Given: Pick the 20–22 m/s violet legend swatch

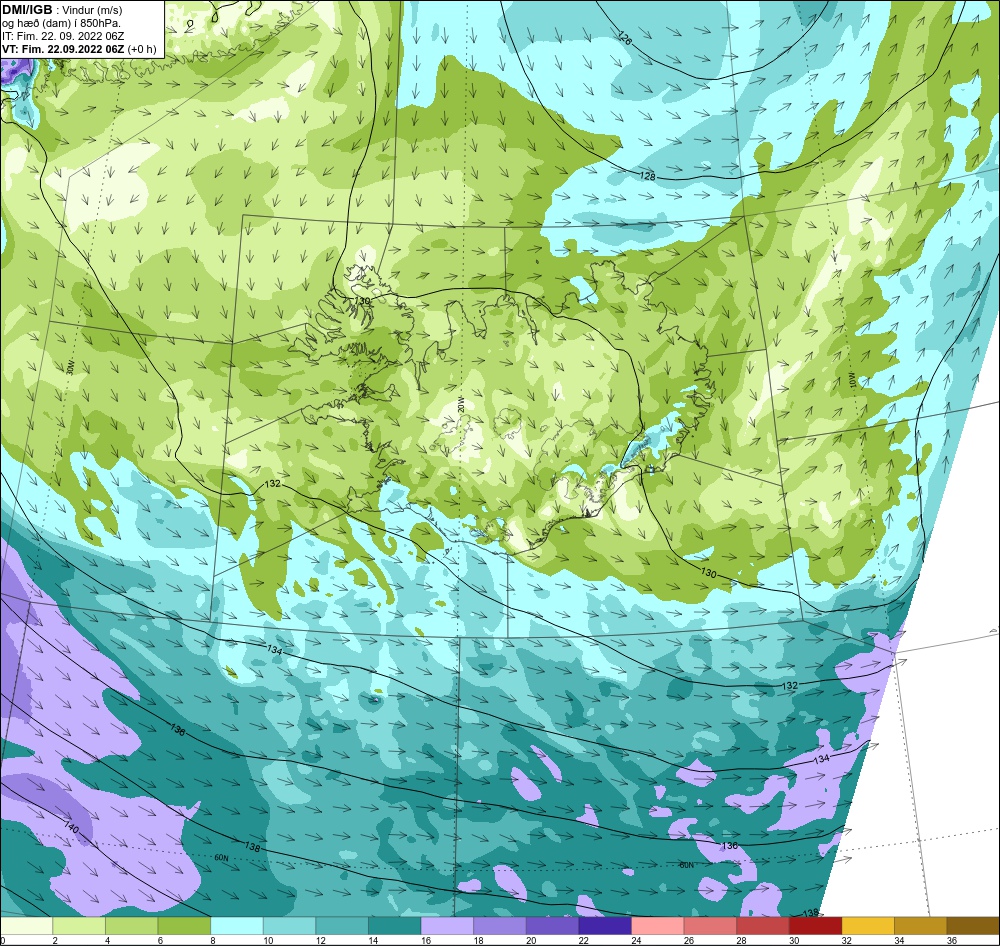Looking at the screenshot, I should [x=553, y=926].
